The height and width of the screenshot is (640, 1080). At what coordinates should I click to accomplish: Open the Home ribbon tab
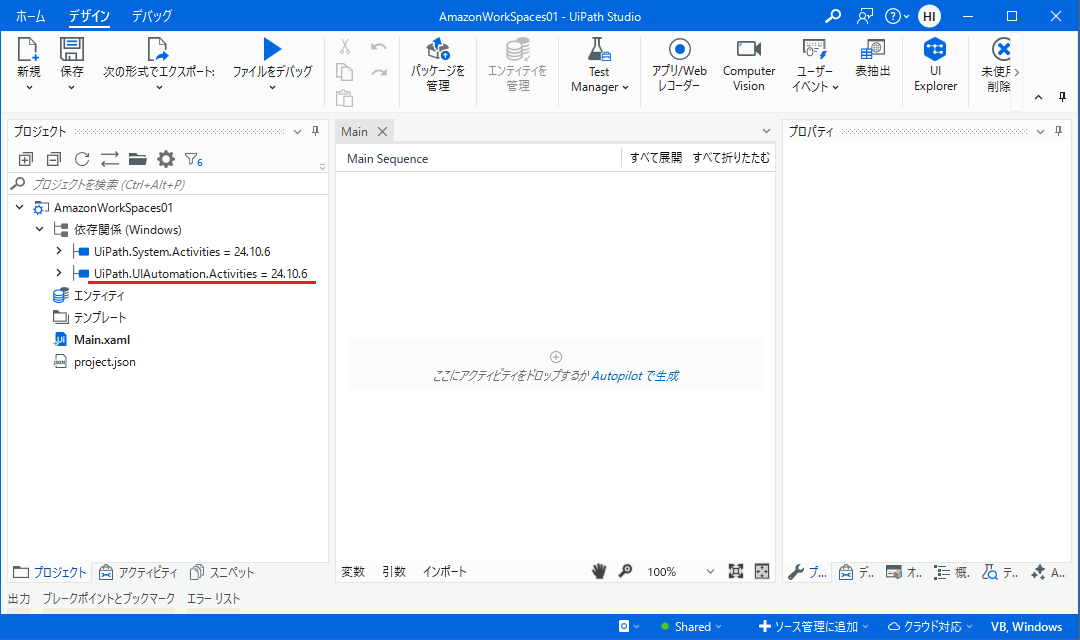click(30, 16)
